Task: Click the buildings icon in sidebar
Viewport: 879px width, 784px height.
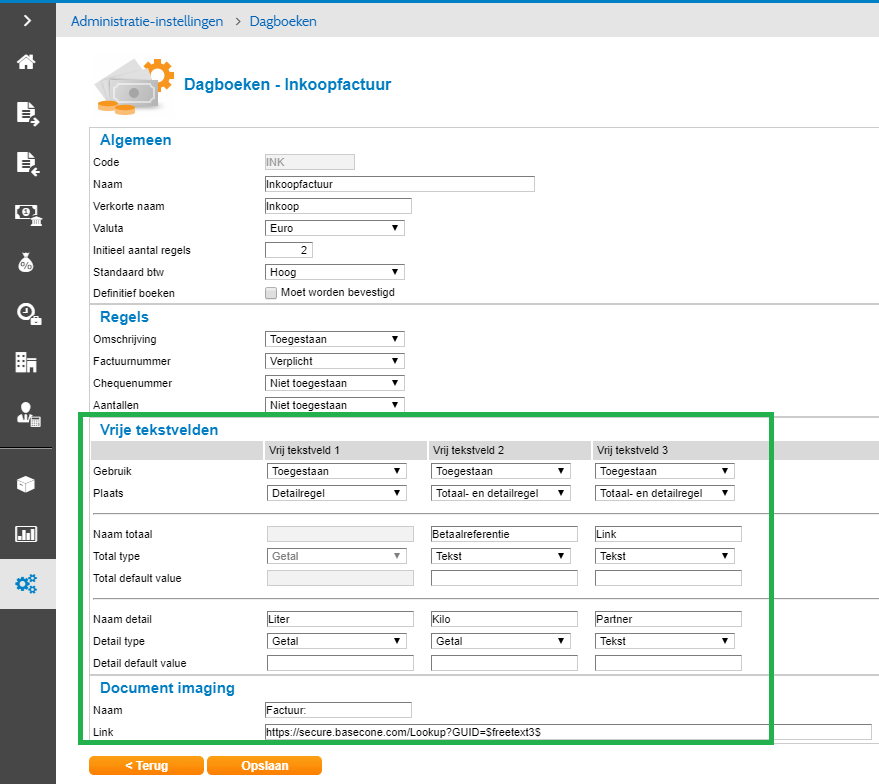Action: pyautogui.click(x=27, y=362)
